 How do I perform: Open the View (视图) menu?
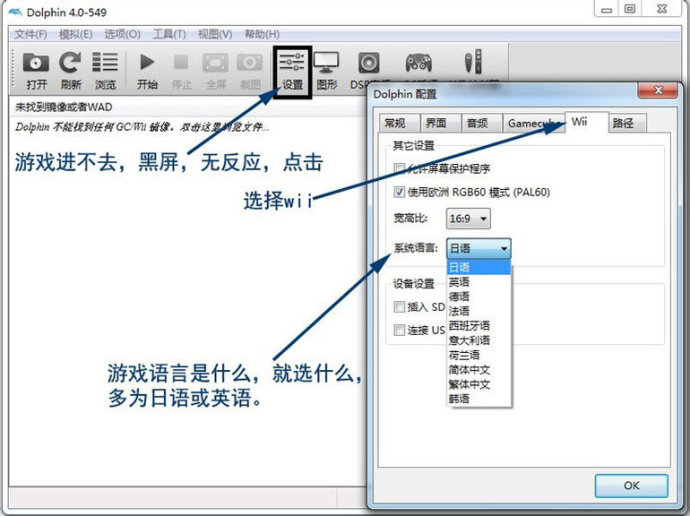tap(215, 34)
